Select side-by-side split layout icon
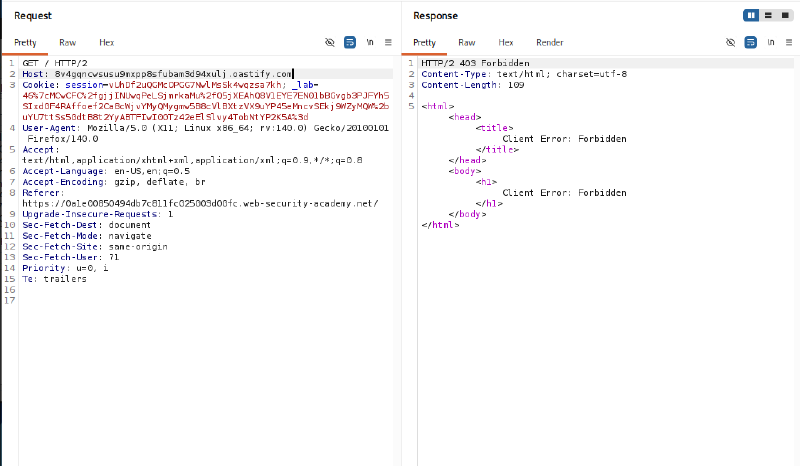 (751, 15)
